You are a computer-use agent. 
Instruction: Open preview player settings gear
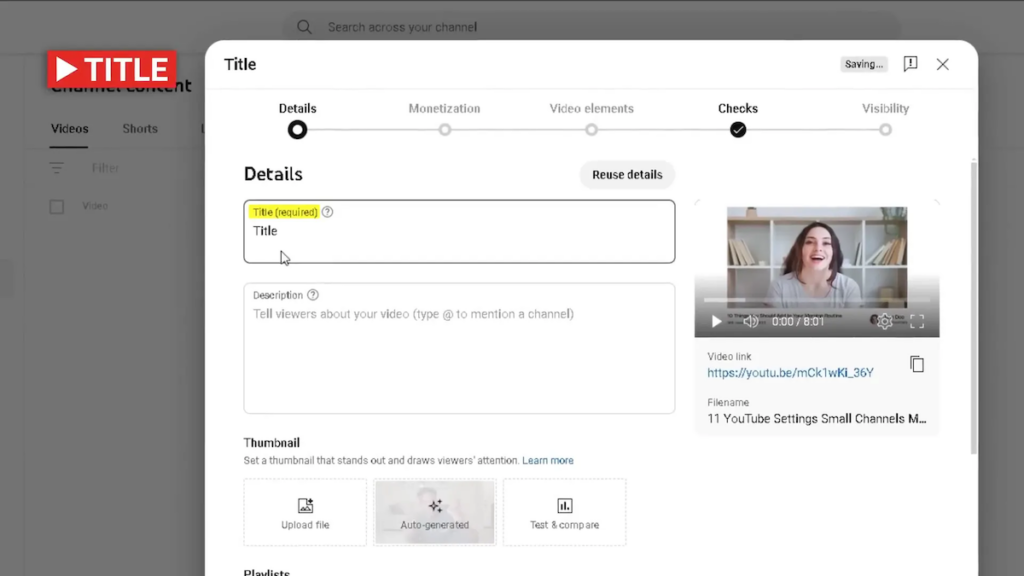[x=884, y=321]
